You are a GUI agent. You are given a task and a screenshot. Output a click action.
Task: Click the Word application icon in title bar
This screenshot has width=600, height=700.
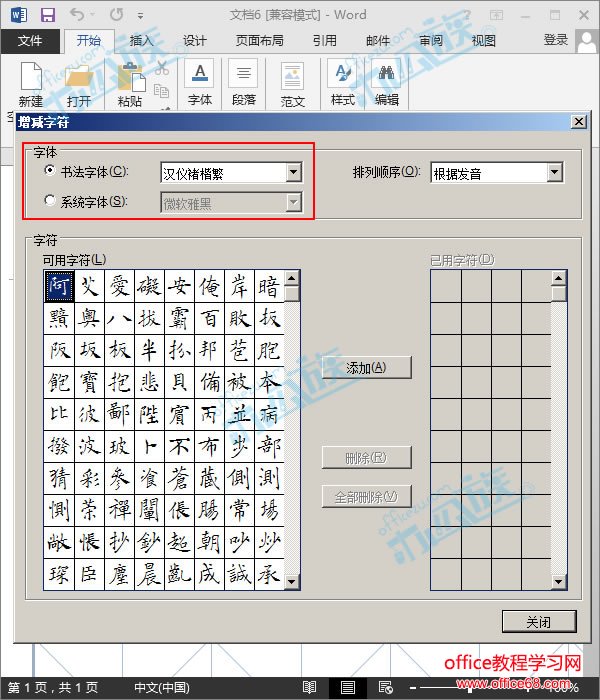(x=19, y=15)
